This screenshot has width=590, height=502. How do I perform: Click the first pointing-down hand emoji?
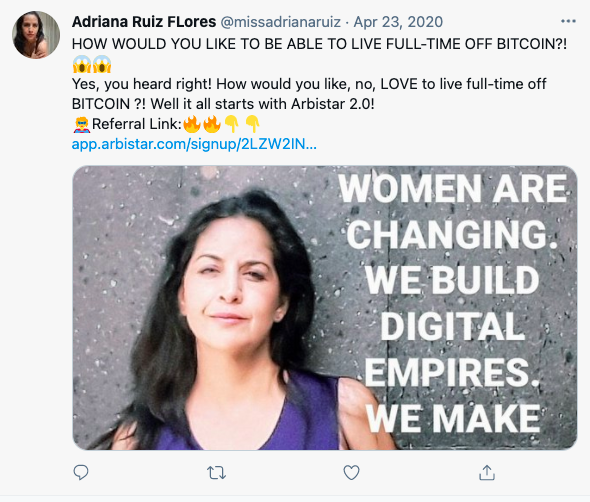click(232, 124)
